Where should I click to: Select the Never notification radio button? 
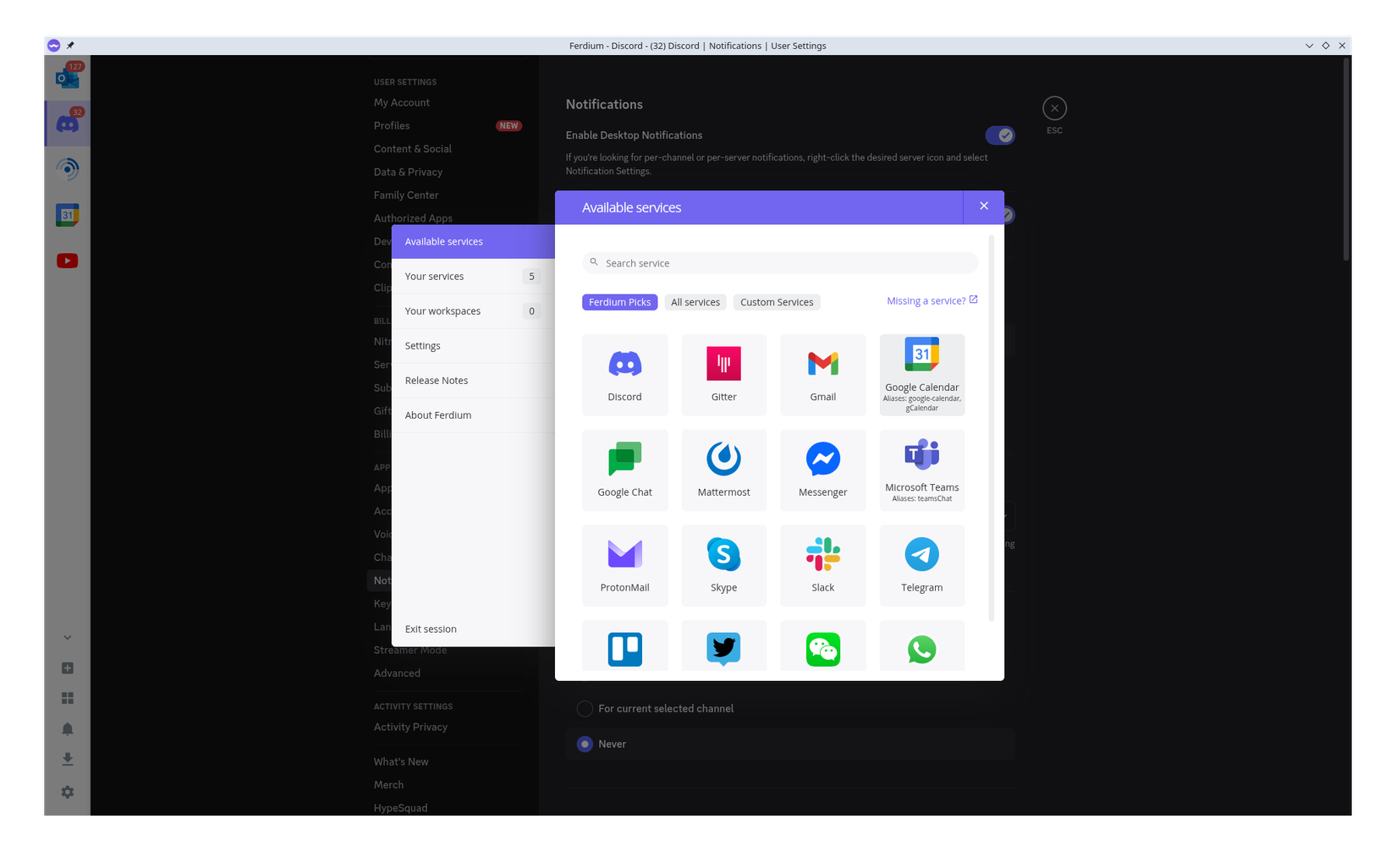(585, 744)
